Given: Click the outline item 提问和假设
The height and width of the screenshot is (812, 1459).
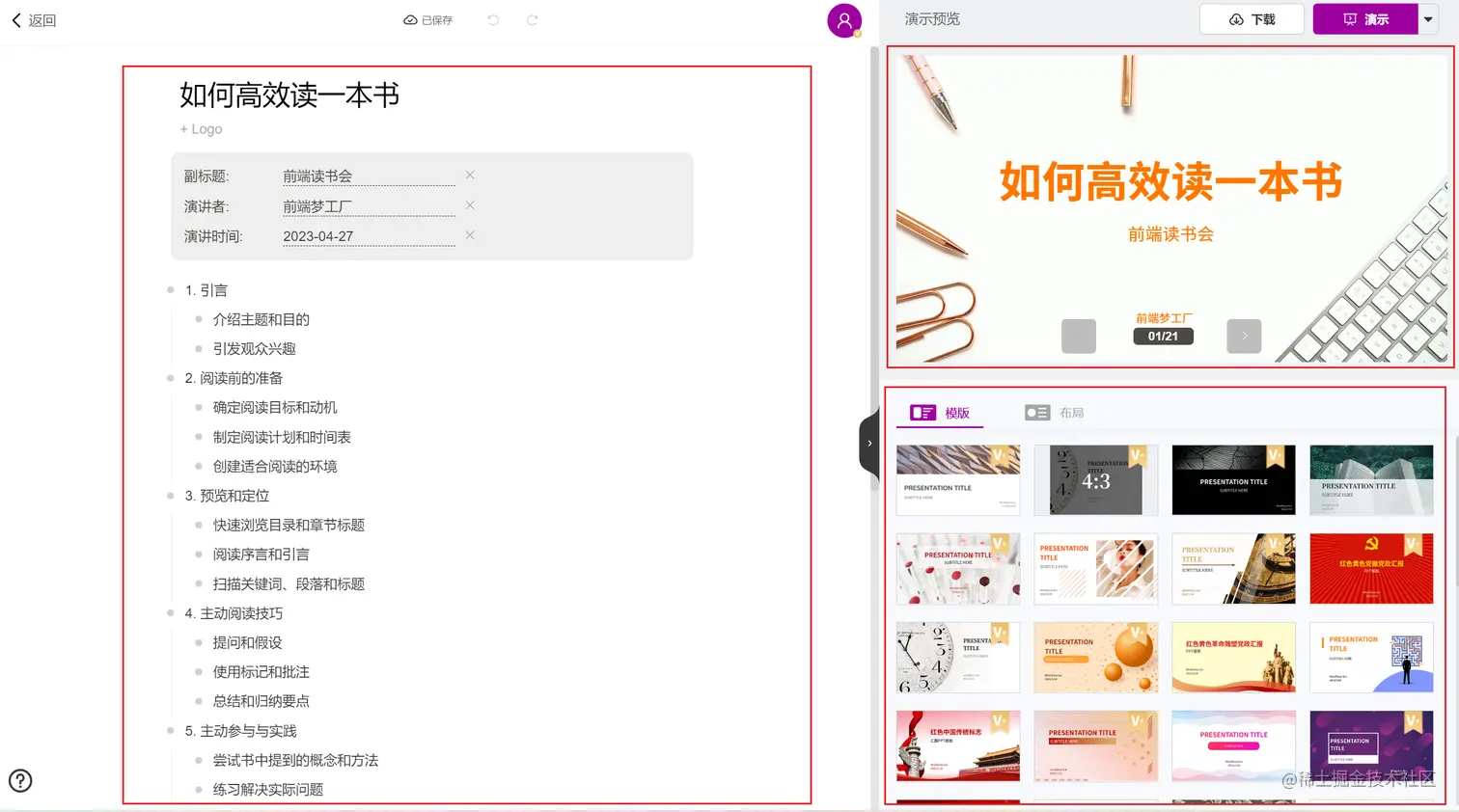Looking at the screenshot, I should (248, 643).
